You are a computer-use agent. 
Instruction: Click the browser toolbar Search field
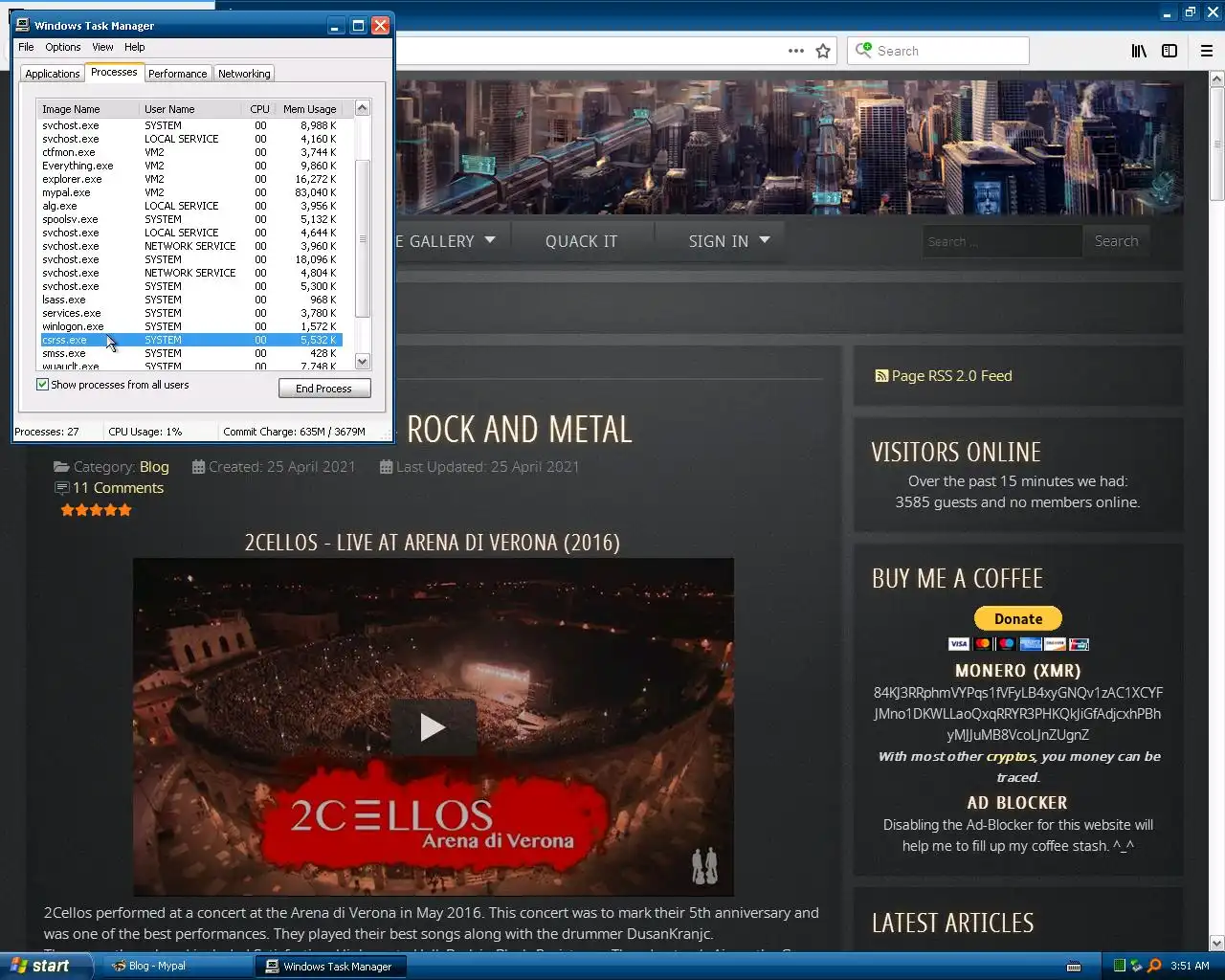pyautogui.click(x=938, y=51)
